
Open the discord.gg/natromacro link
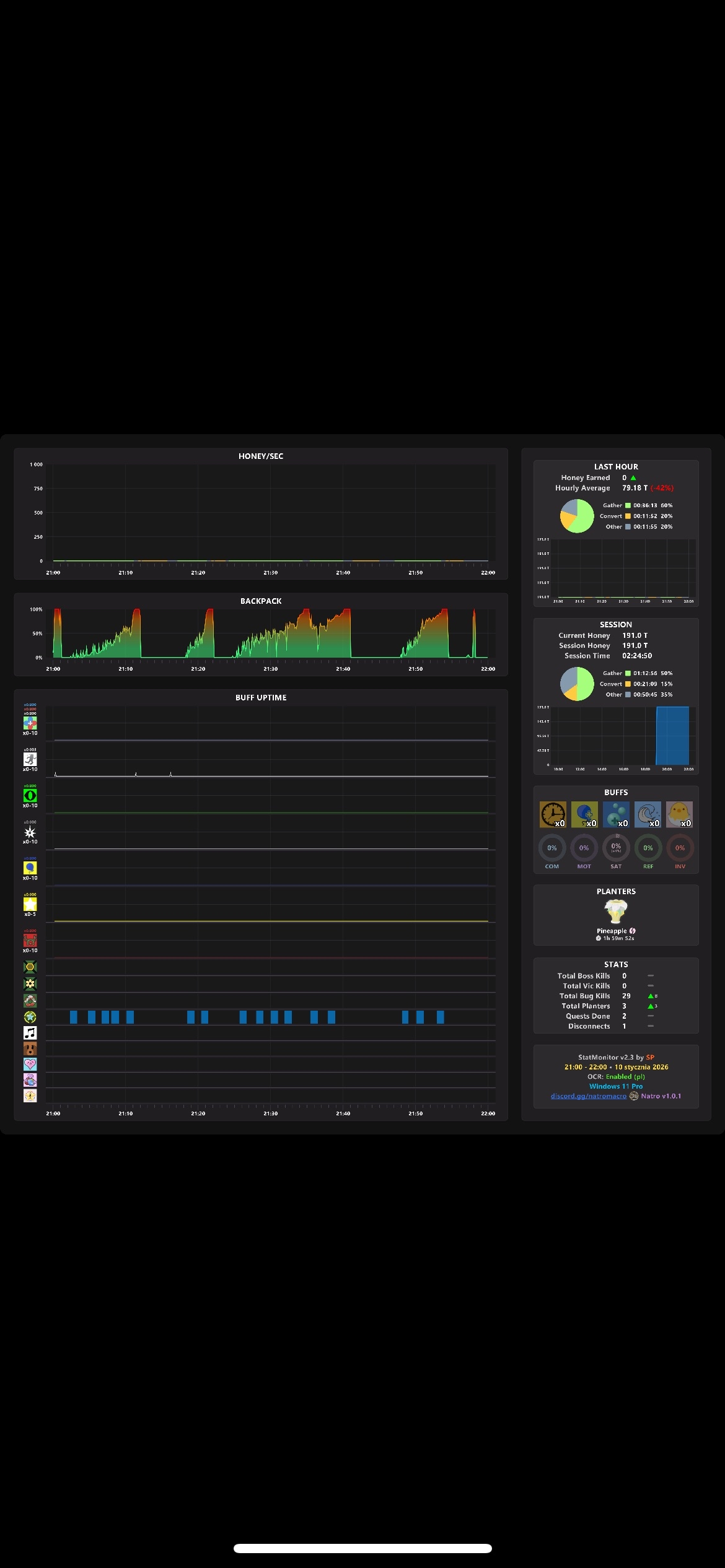[x=589, y=1095]
